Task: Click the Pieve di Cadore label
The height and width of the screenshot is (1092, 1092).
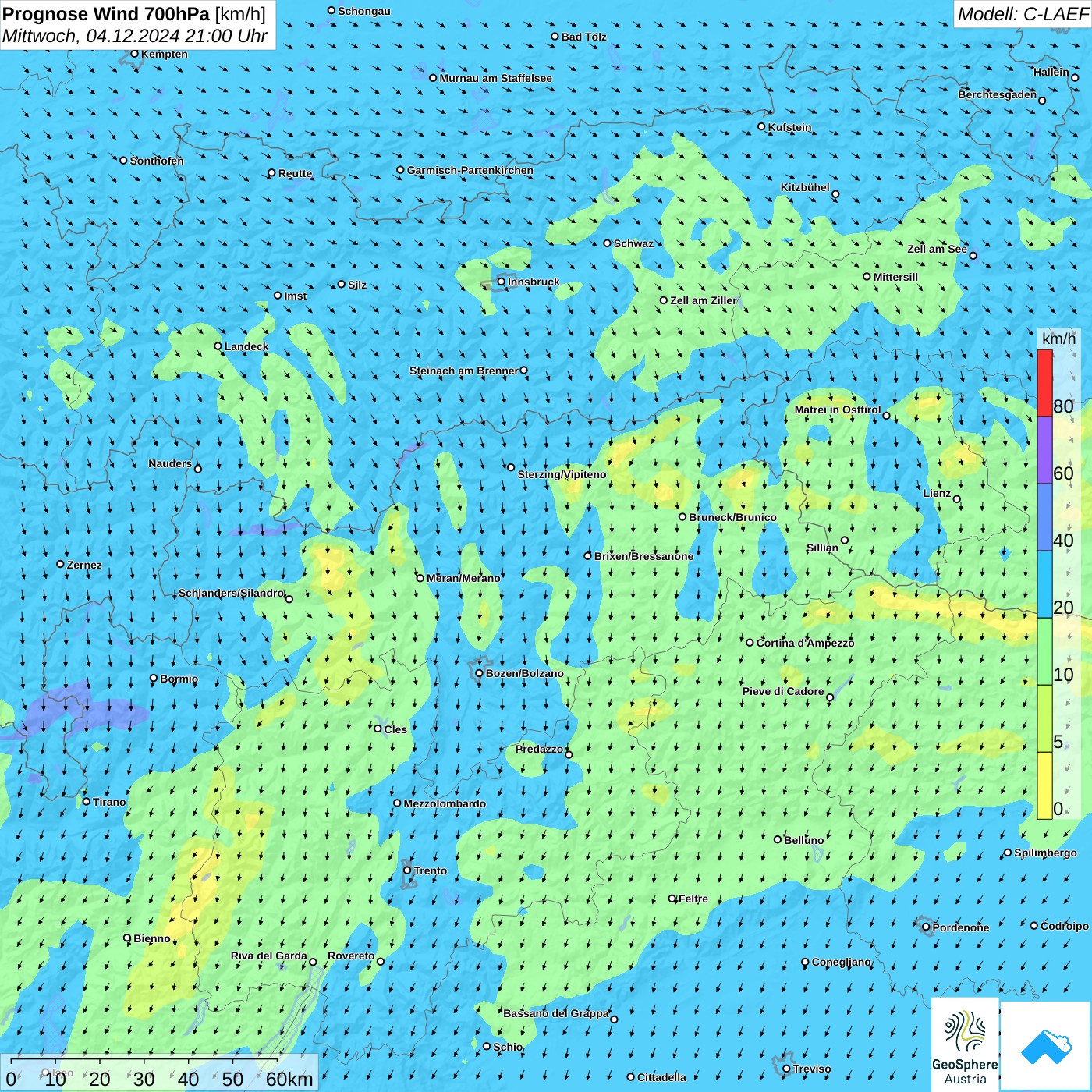Action: point(783,691)
